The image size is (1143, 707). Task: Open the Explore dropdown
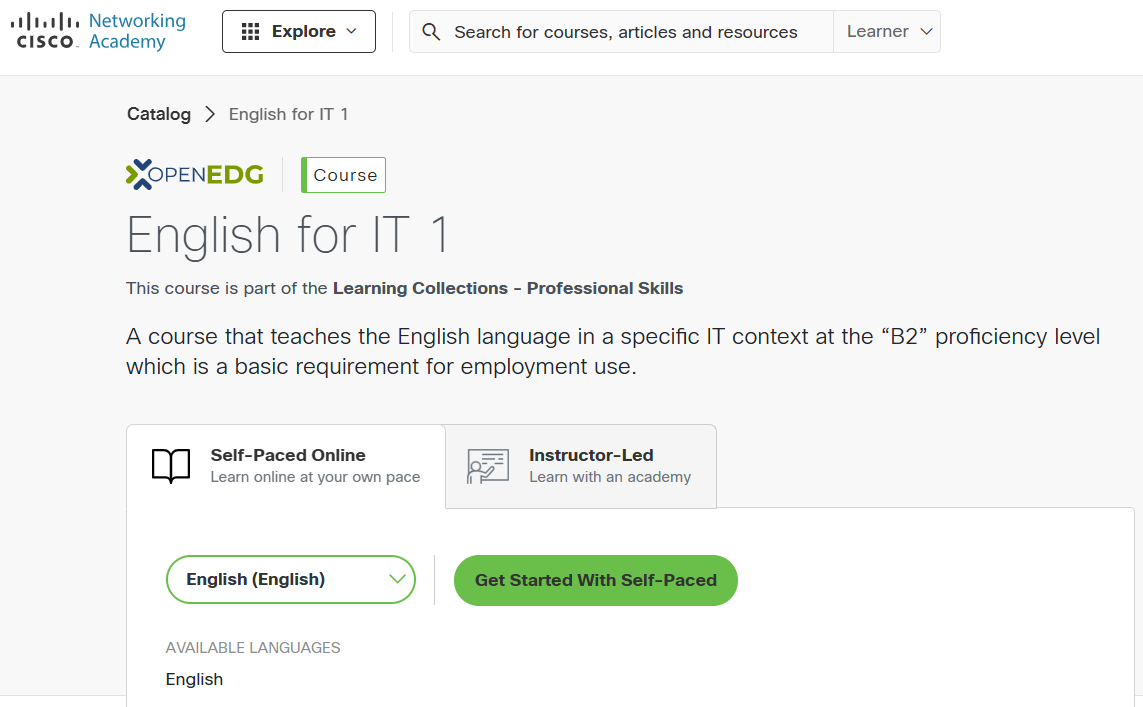(x=299, y=31)
